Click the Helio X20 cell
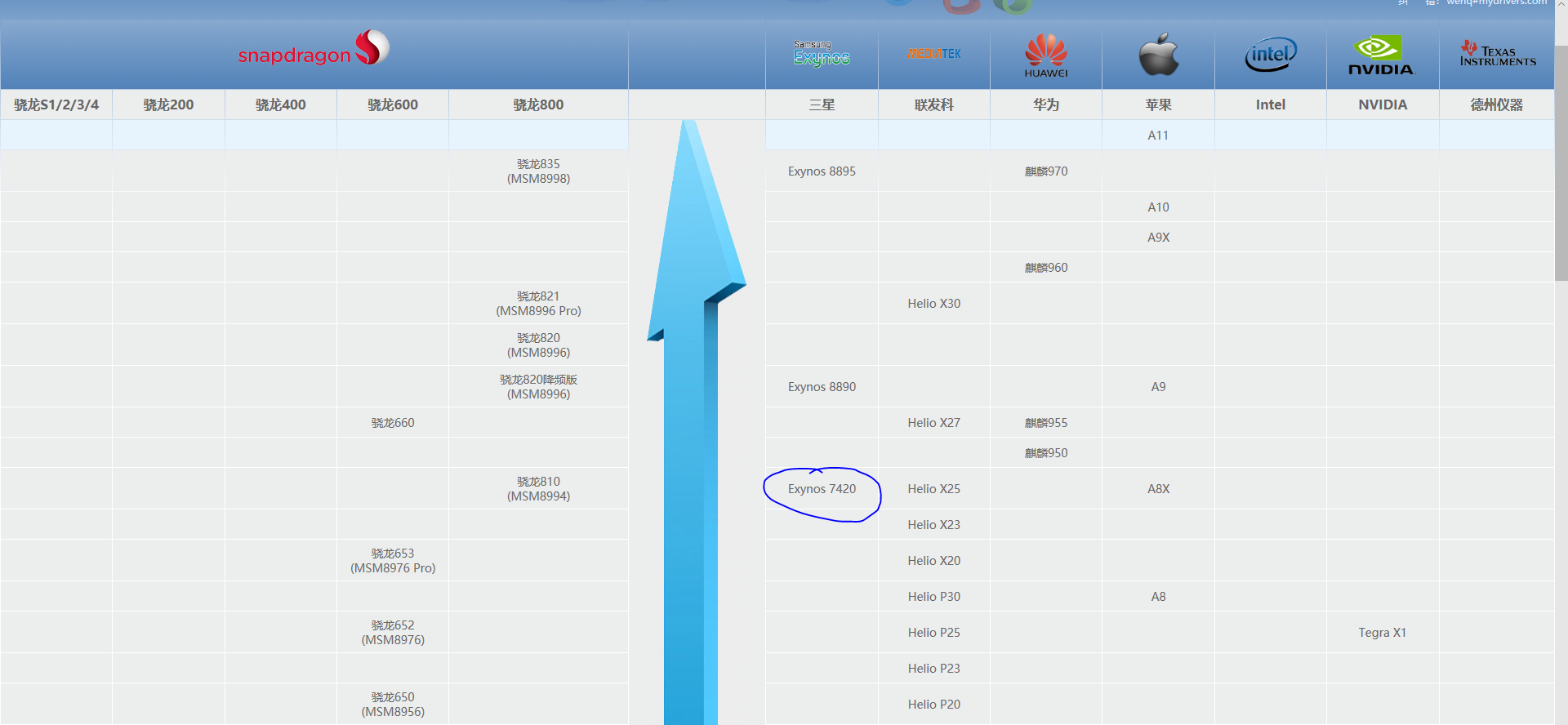The height and width of the screenshot is (725, 1568). 934,561
